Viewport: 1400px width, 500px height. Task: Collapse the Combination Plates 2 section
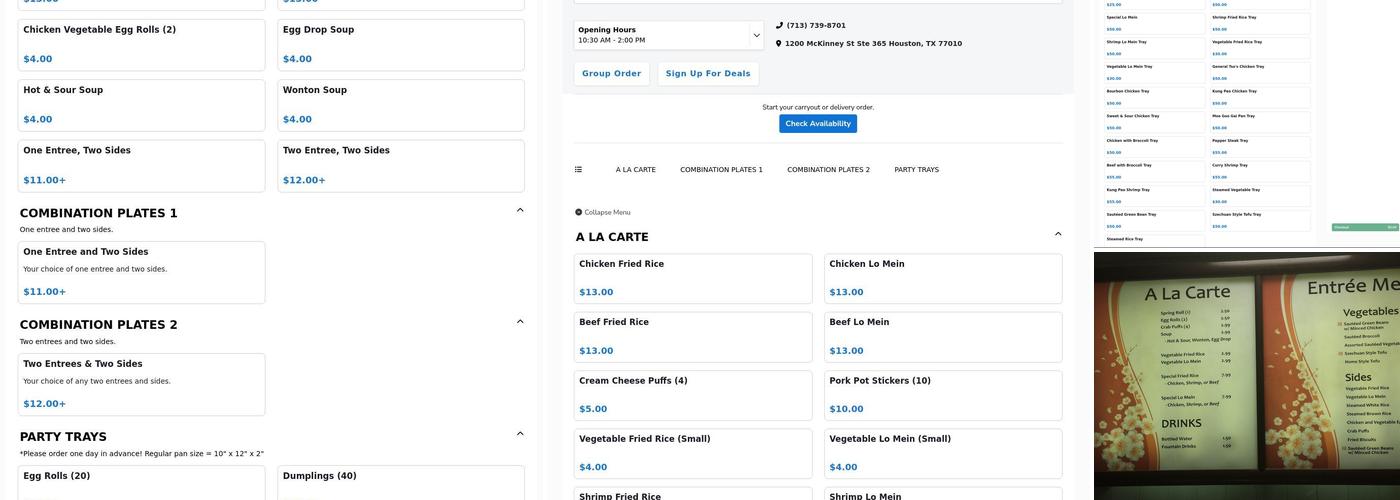pyautogui.click(x=520, y=322)
